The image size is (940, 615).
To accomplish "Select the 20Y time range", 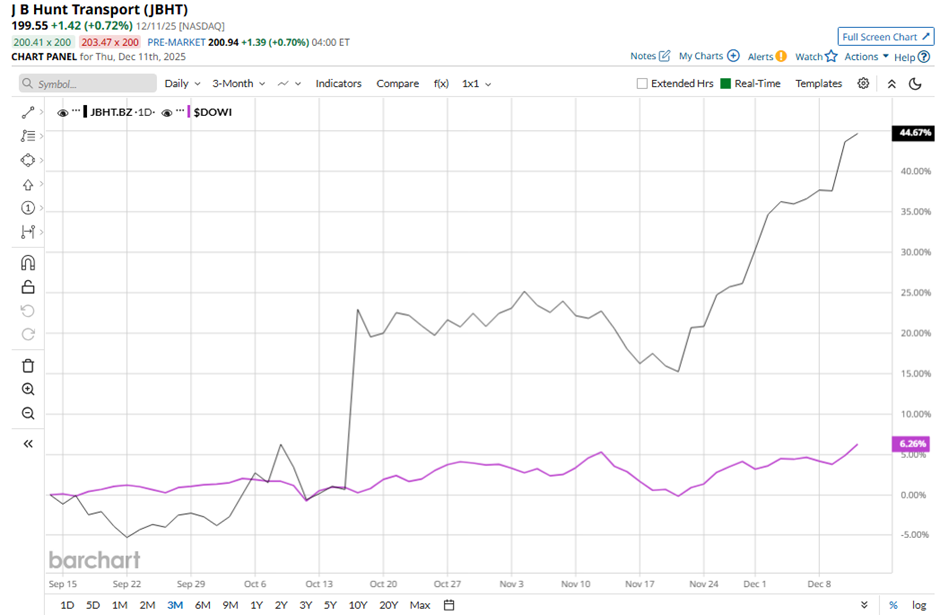I will click(x=388, y=605).
